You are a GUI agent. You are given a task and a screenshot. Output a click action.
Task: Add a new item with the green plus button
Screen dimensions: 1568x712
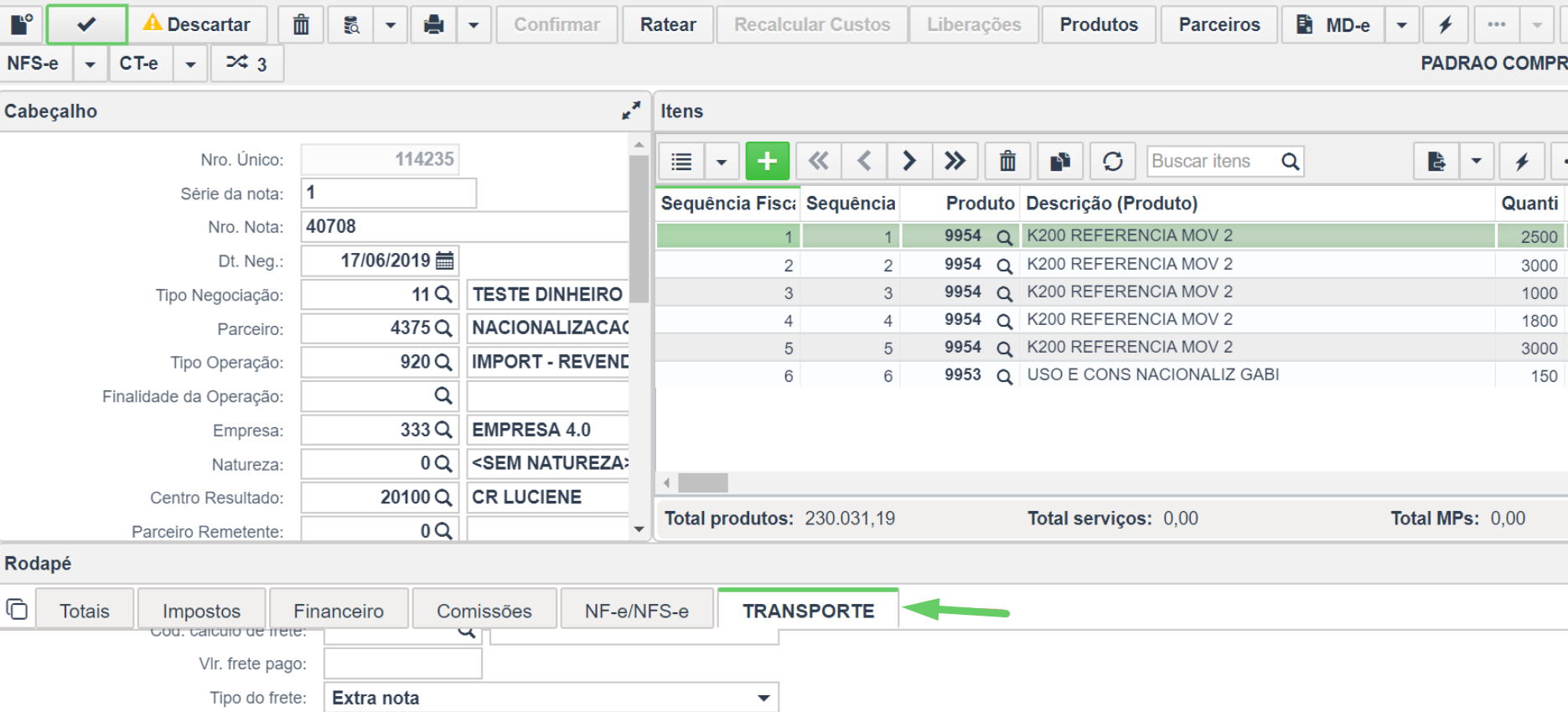coord(768,161)
